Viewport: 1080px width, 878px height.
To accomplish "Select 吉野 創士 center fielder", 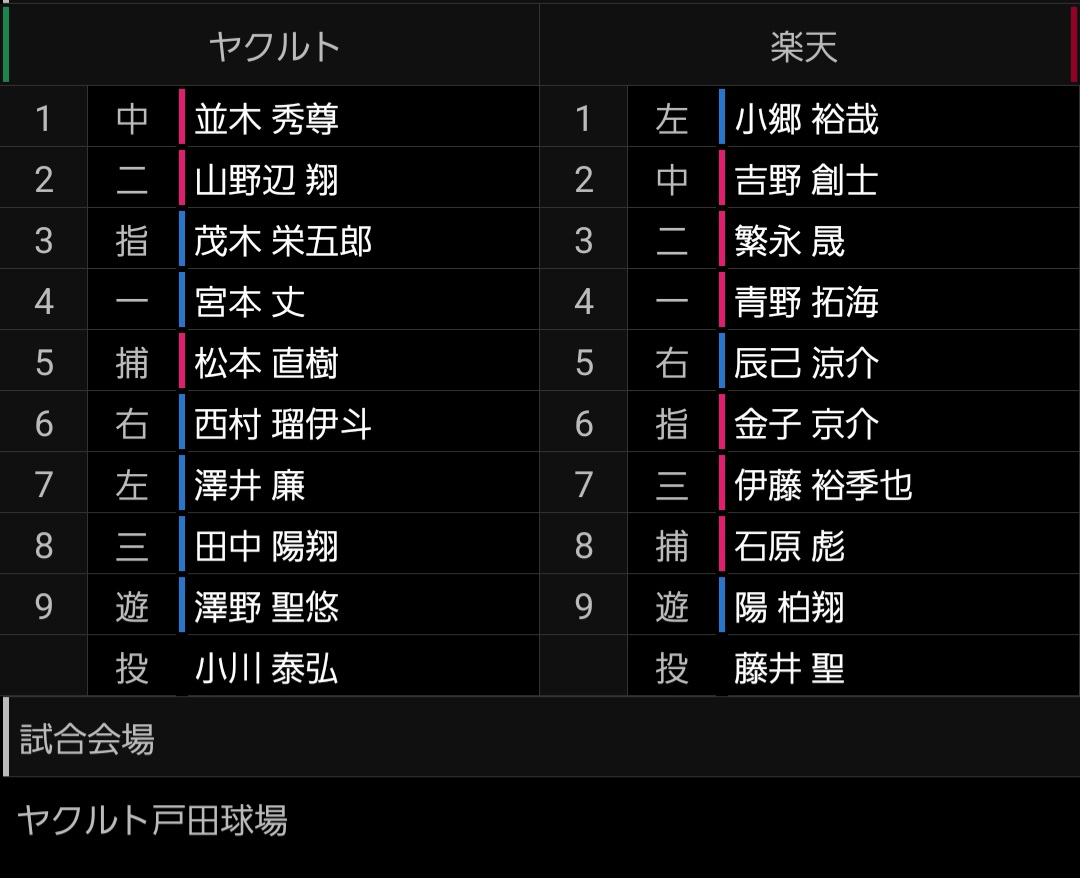I will (x=806, y=180).
